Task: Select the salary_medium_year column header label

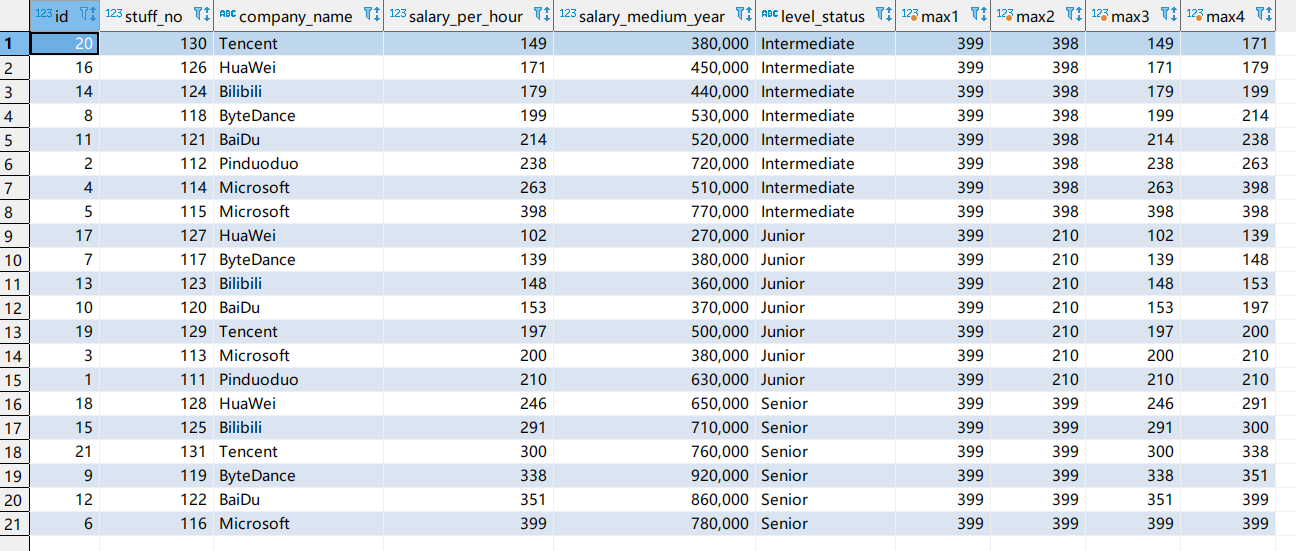Action: click(x=652, y=16)
